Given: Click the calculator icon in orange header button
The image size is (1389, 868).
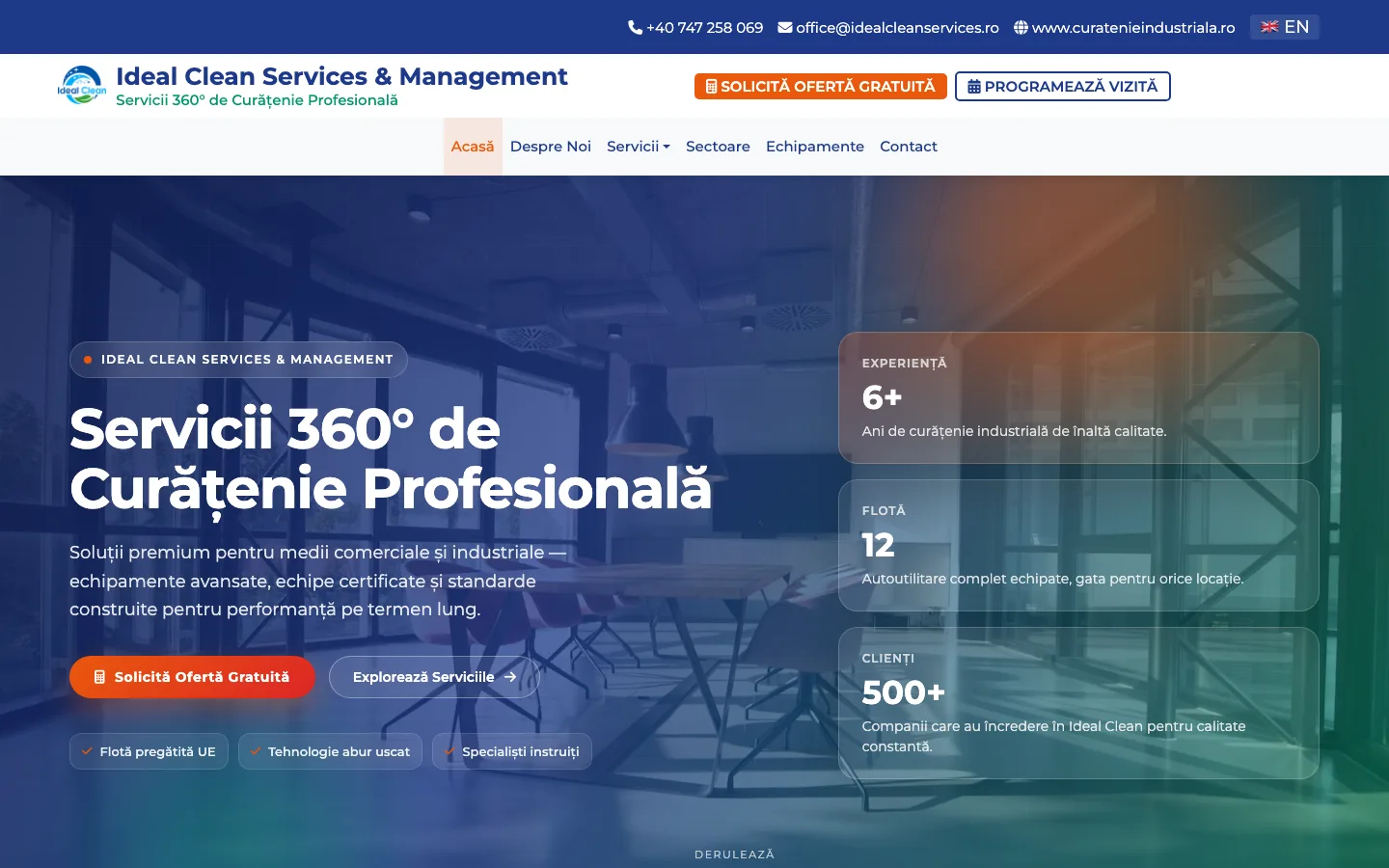Looking at the screenshot, I should [712, 87].
